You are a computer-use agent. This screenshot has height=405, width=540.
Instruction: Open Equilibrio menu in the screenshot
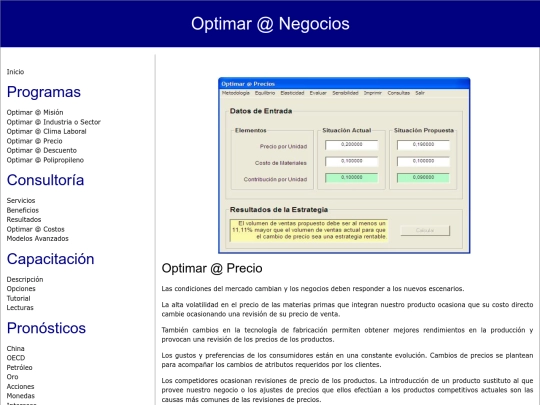click(265, 93)
